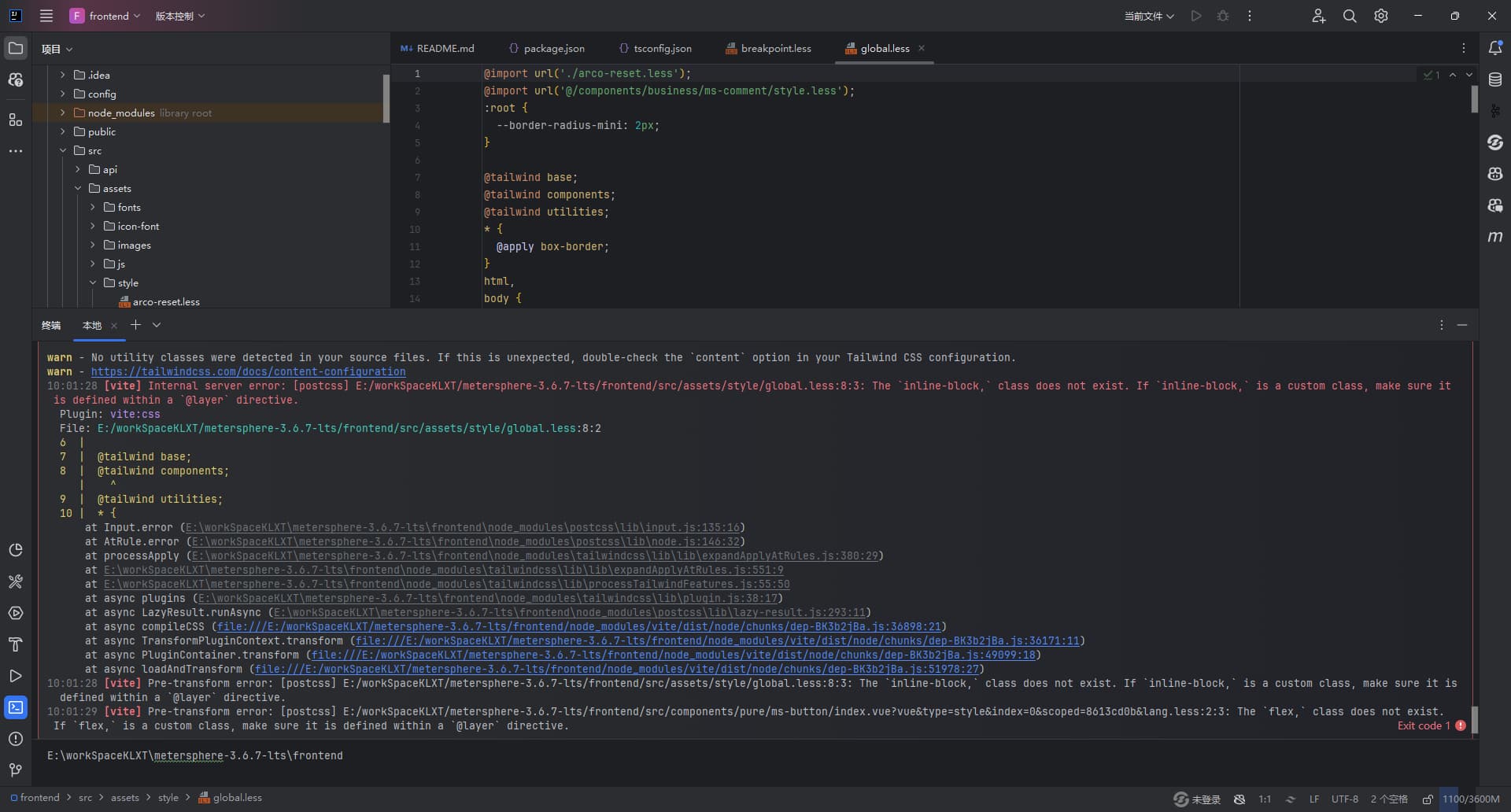Open the Structure tool window icon

click(16, 120)
